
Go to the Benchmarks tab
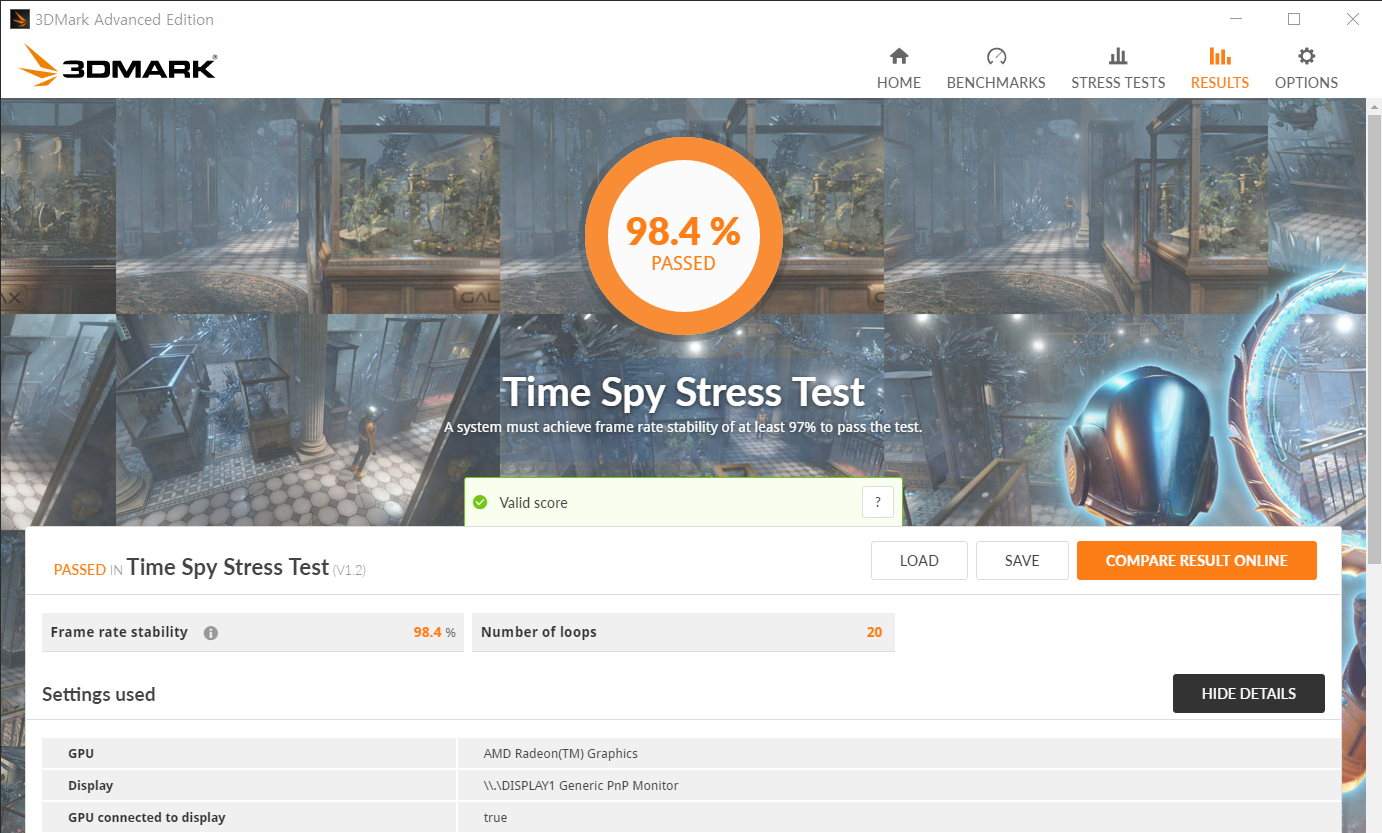click(996, 69)
